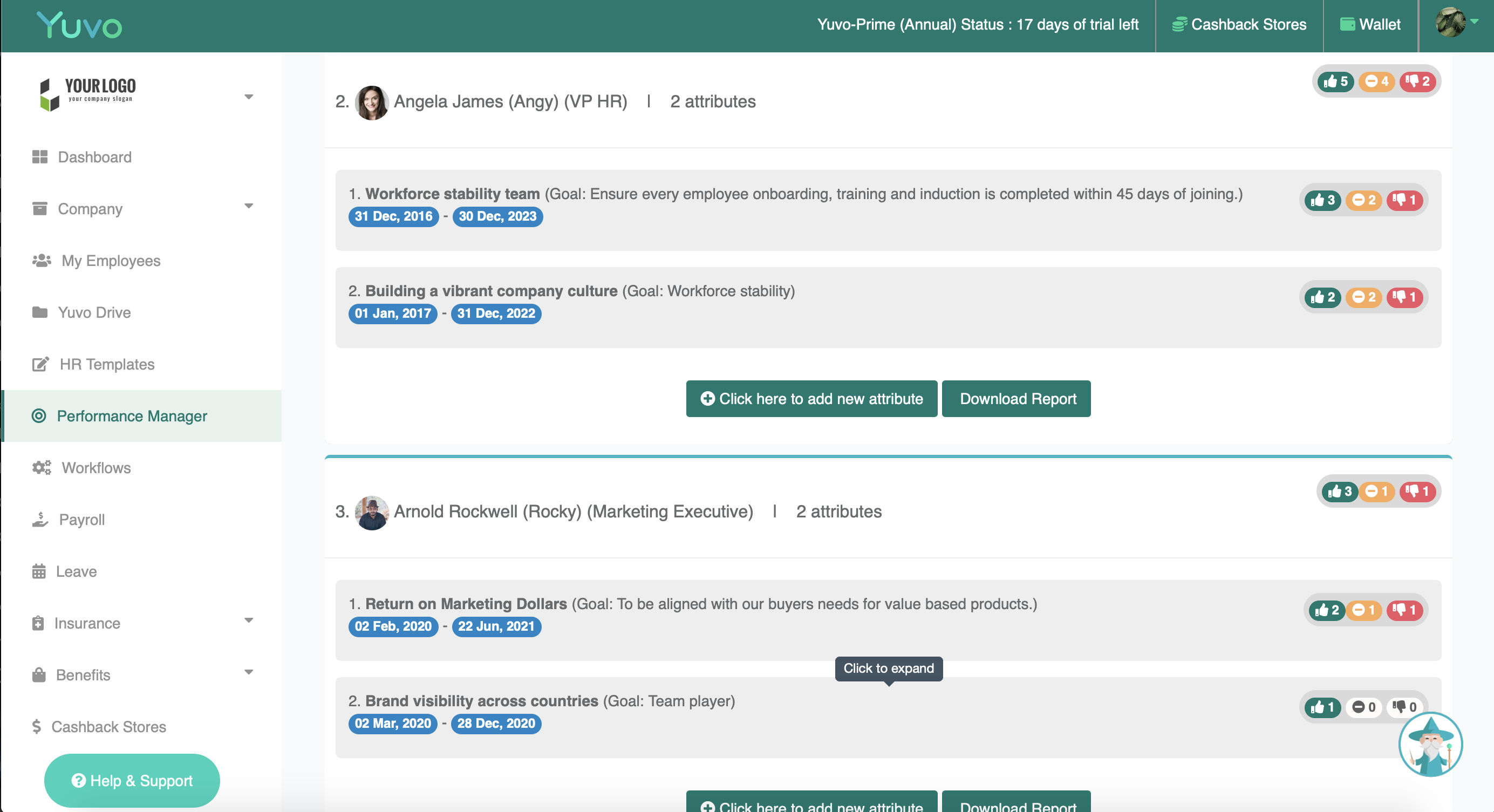Click the HR Templates edit icon
1494x812 pixels.
[40, 364]
